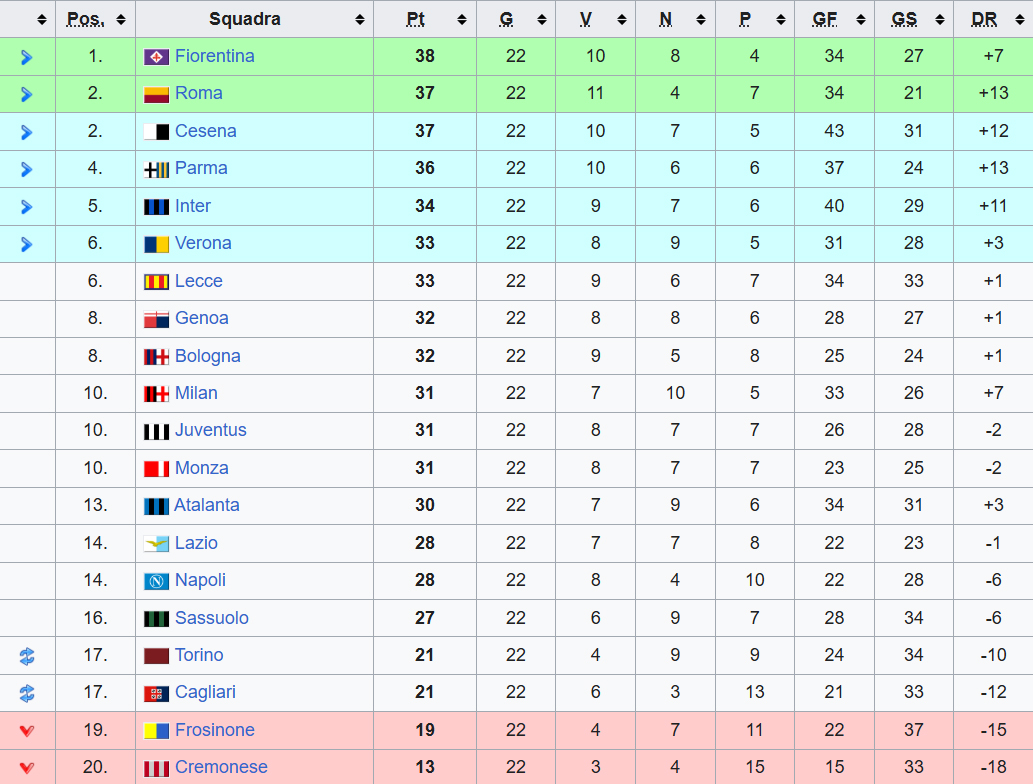Click the Napoli club crest icon
This screenshot has height=784, width=1033.
click(x=156, y=581)
